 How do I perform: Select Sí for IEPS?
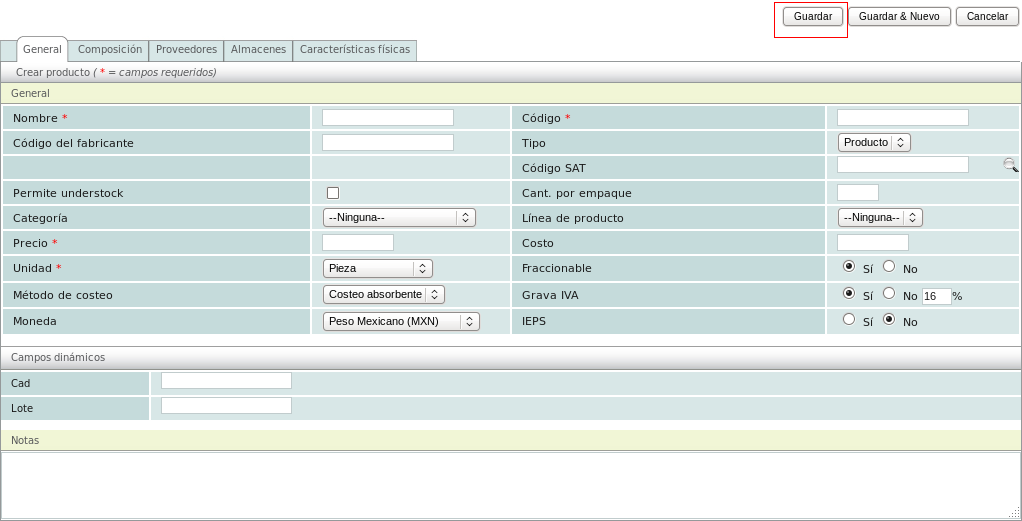click(849, 320)
